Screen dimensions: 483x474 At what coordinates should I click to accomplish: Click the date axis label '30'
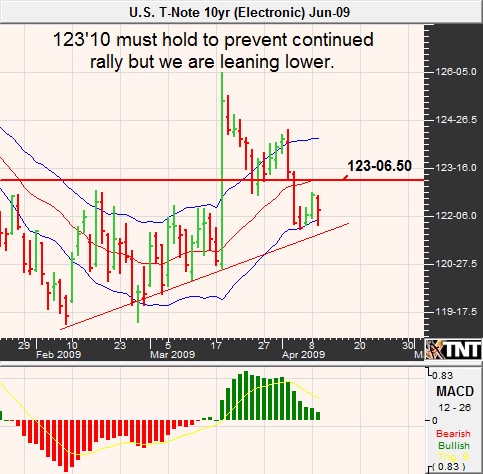[x=408, y=345]
